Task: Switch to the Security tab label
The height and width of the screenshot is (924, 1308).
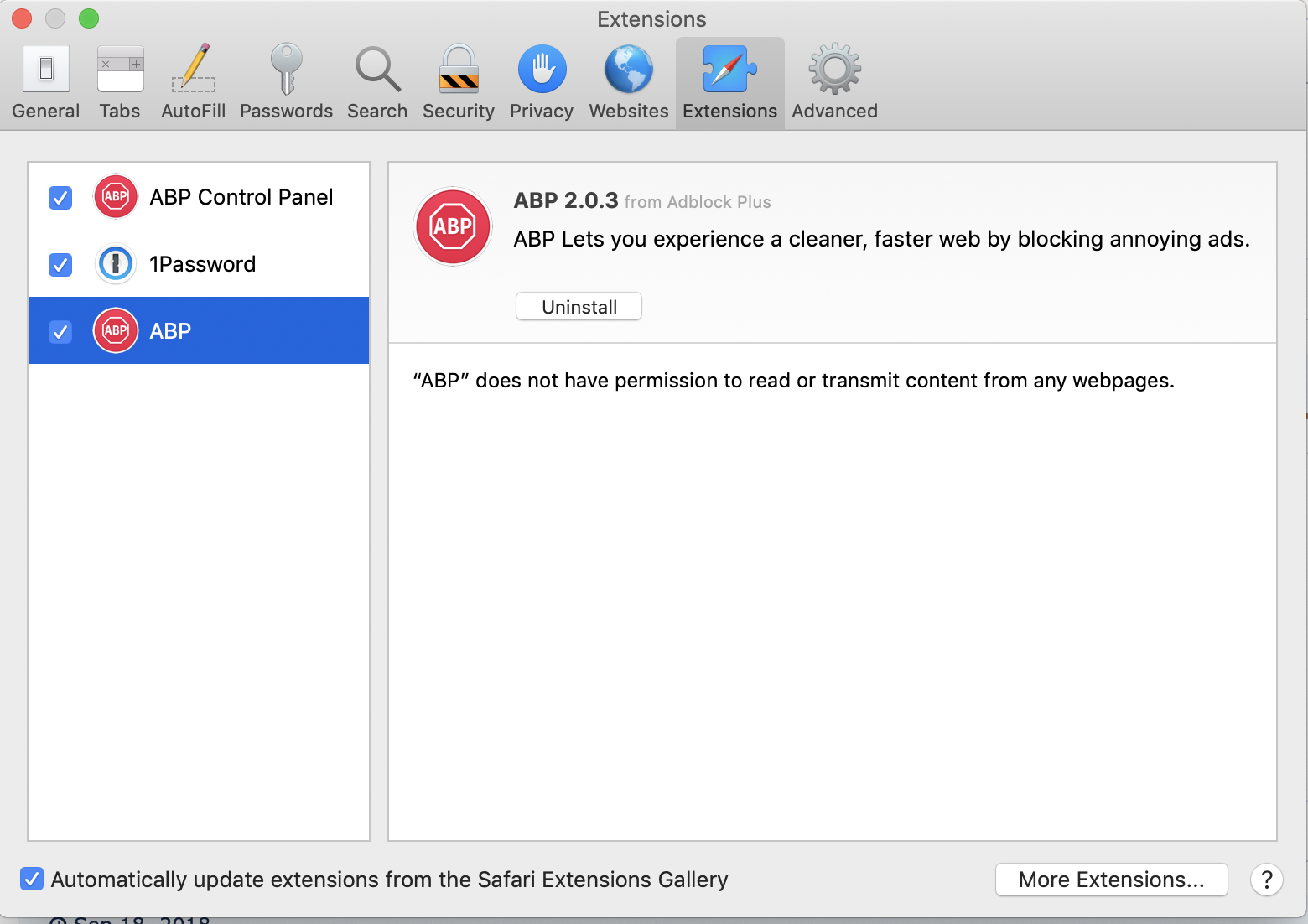Action: 459,111
